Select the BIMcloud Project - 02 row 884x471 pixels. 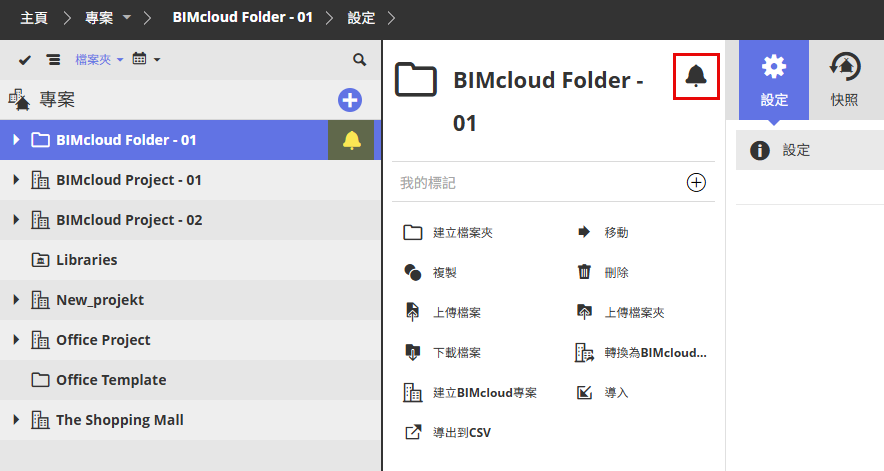tap(190, 220)
